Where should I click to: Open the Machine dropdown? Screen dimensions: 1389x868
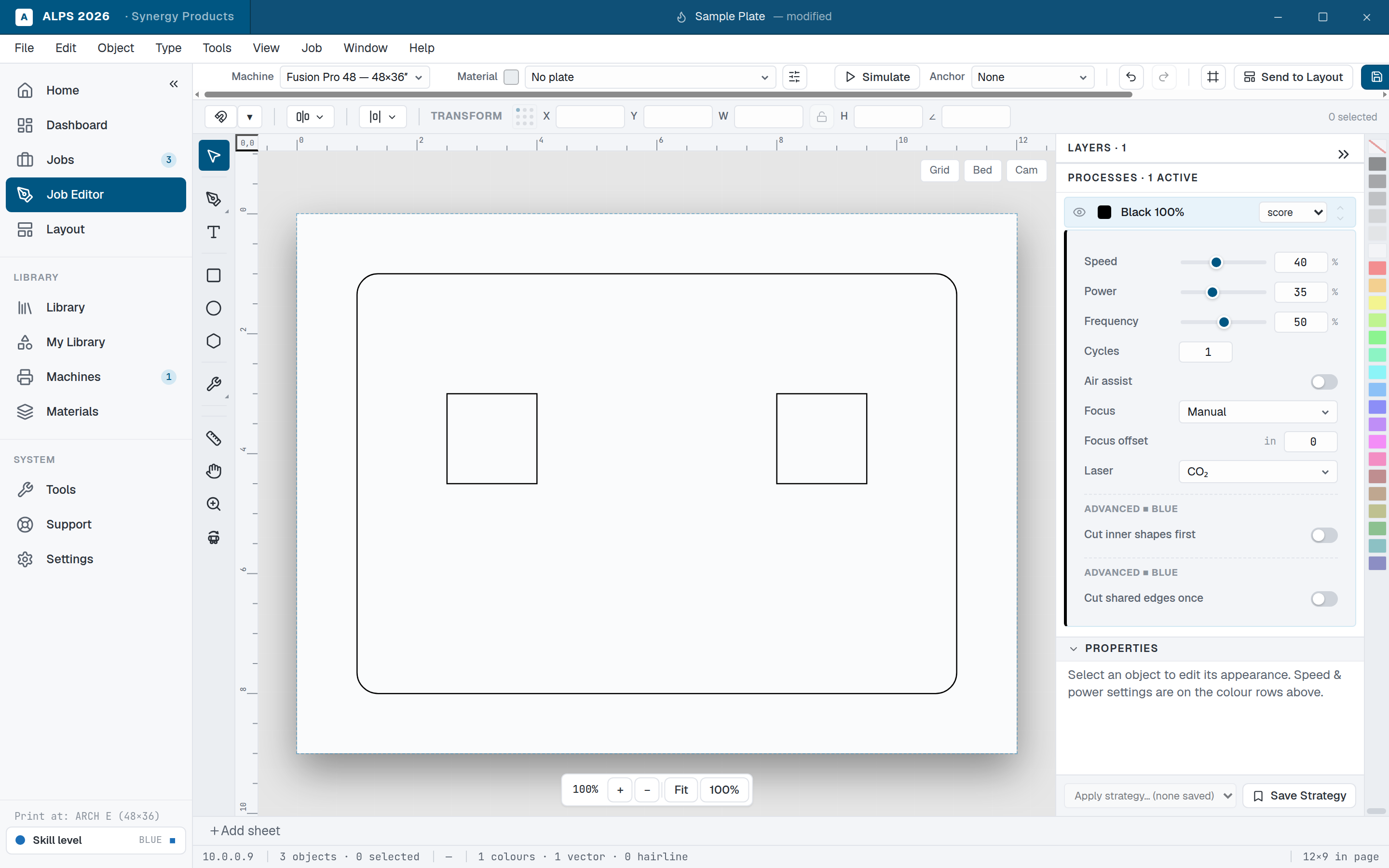pyautogui.click(x=354, y=77)
